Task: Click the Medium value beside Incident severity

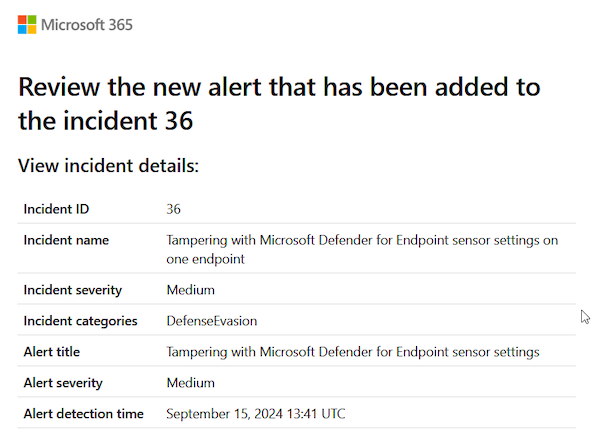Action: click(x=190, y=290)
